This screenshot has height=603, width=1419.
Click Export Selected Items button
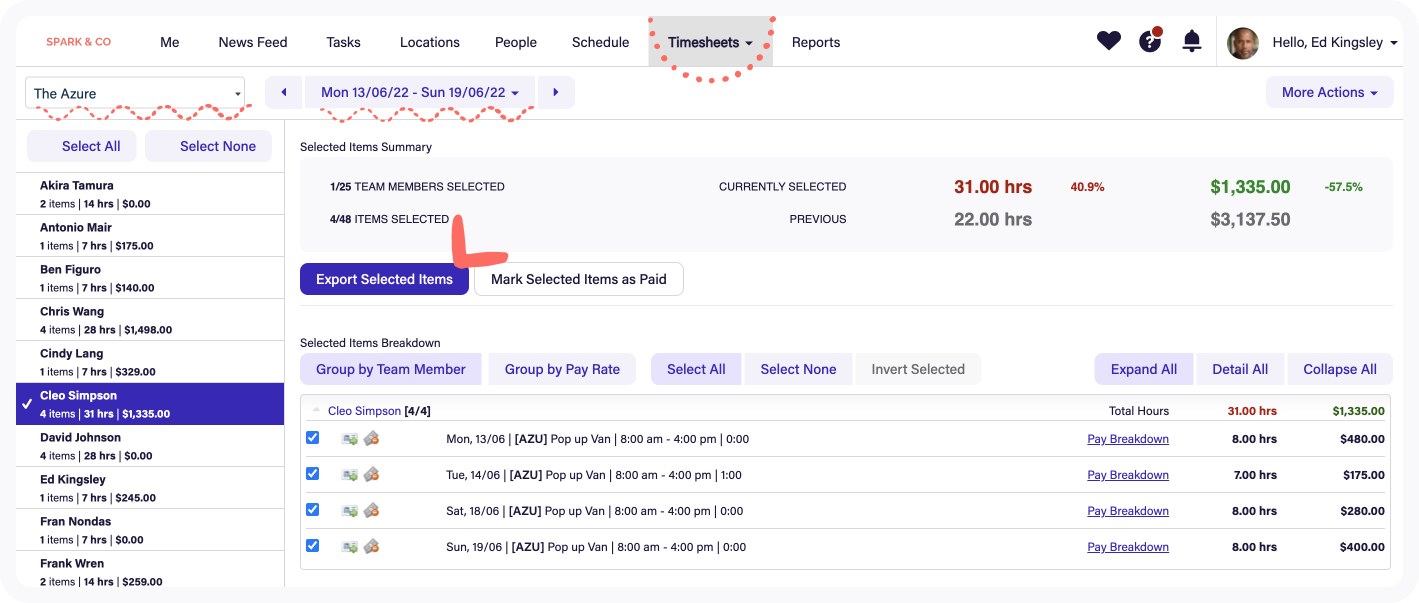click(x=384, y=279)
